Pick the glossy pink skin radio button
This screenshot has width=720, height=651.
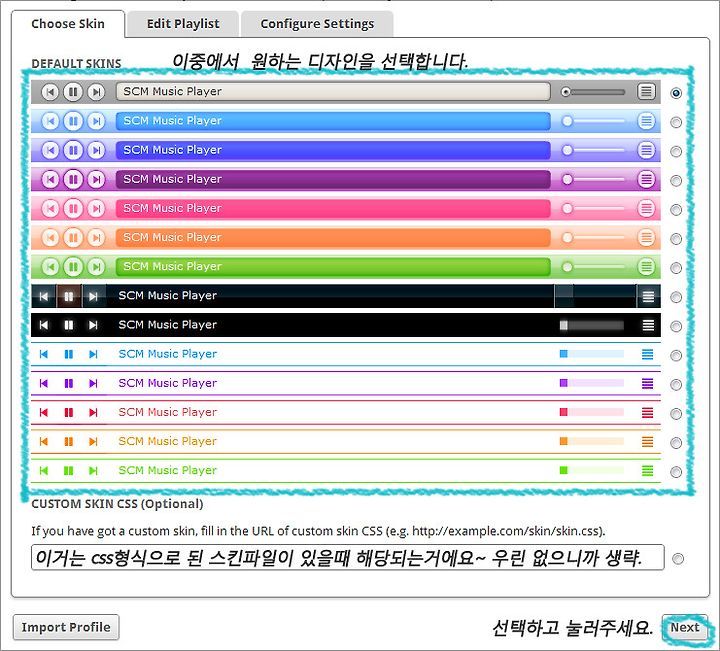click(x=675, y=210)
